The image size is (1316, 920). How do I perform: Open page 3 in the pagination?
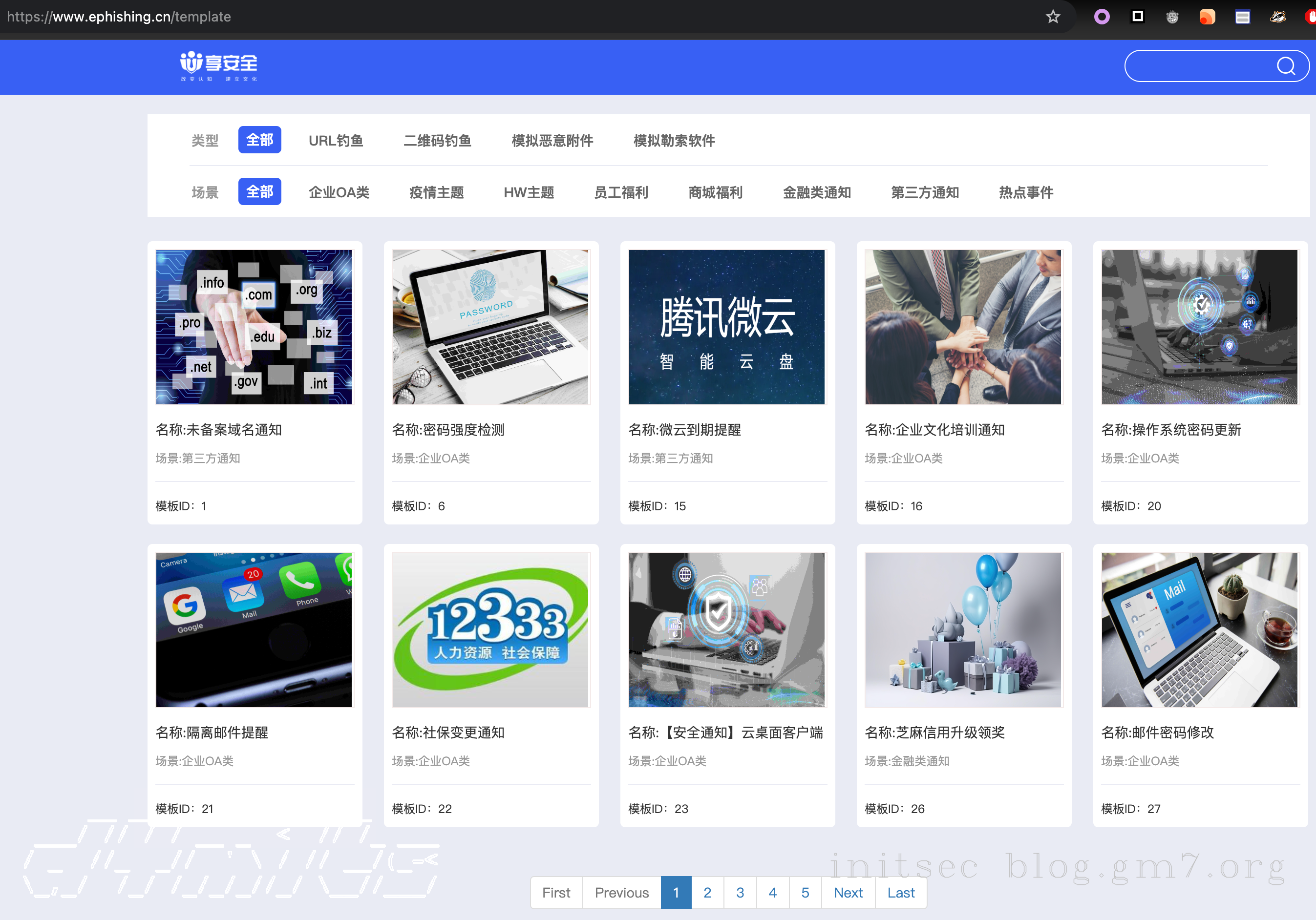[x=740, y=893]
